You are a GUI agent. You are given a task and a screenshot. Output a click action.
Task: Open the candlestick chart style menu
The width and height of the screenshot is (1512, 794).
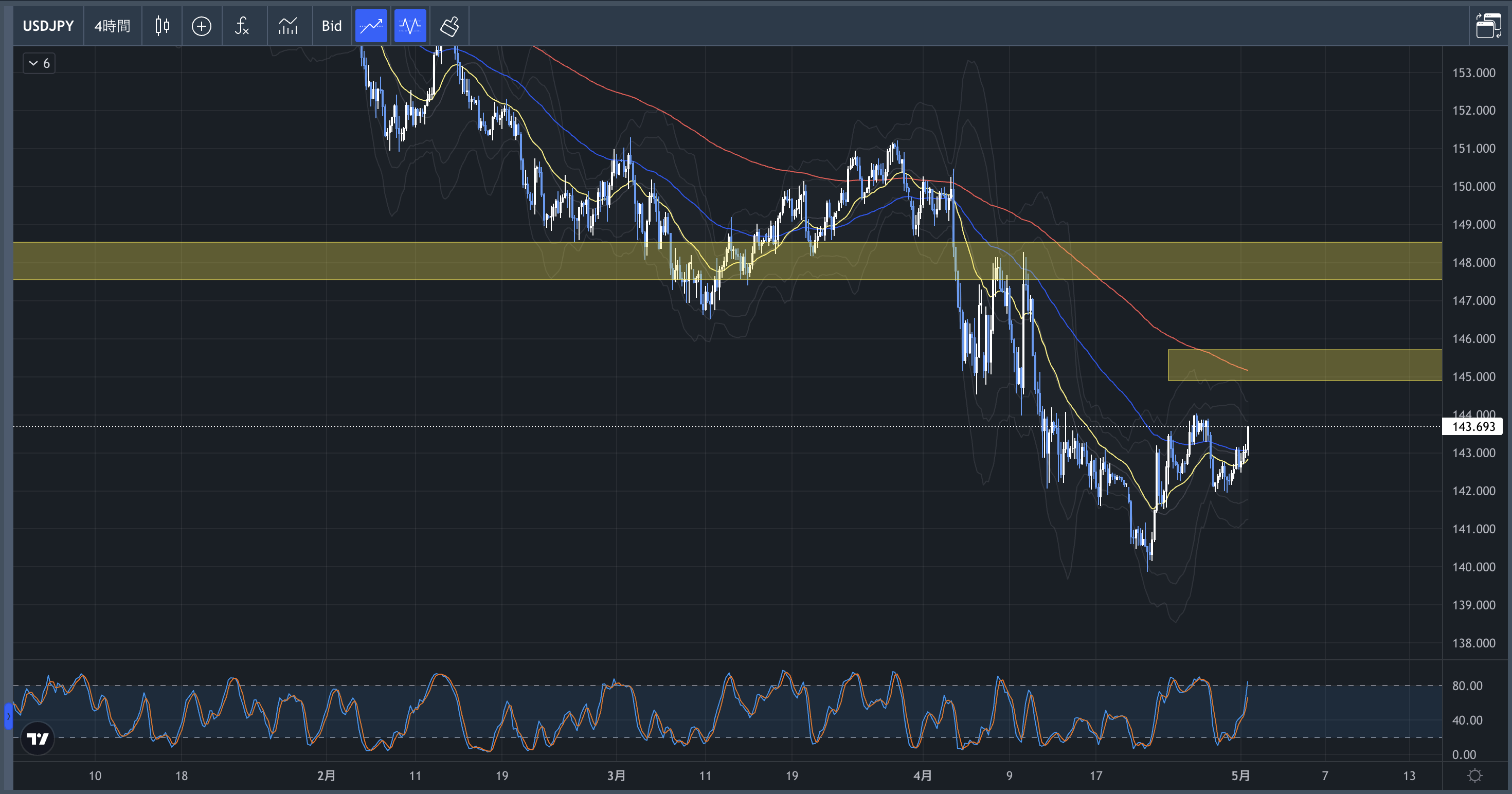163,26
